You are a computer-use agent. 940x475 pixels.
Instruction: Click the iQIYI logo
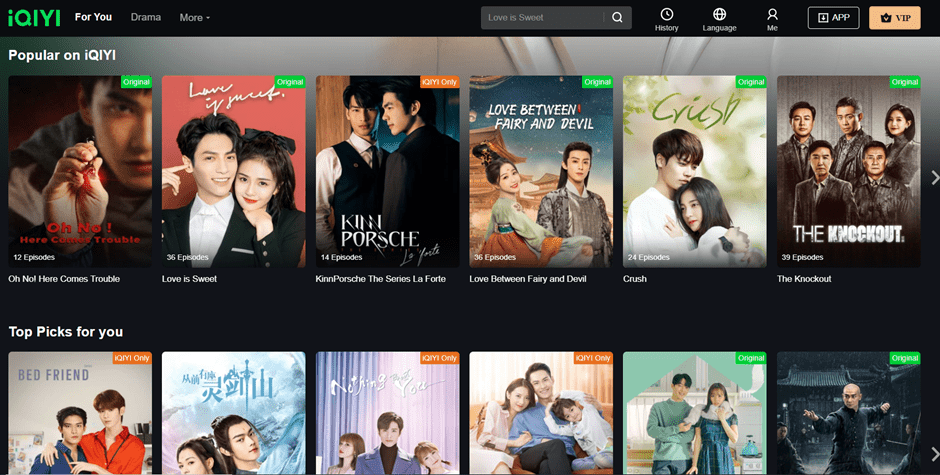[34, 18]
